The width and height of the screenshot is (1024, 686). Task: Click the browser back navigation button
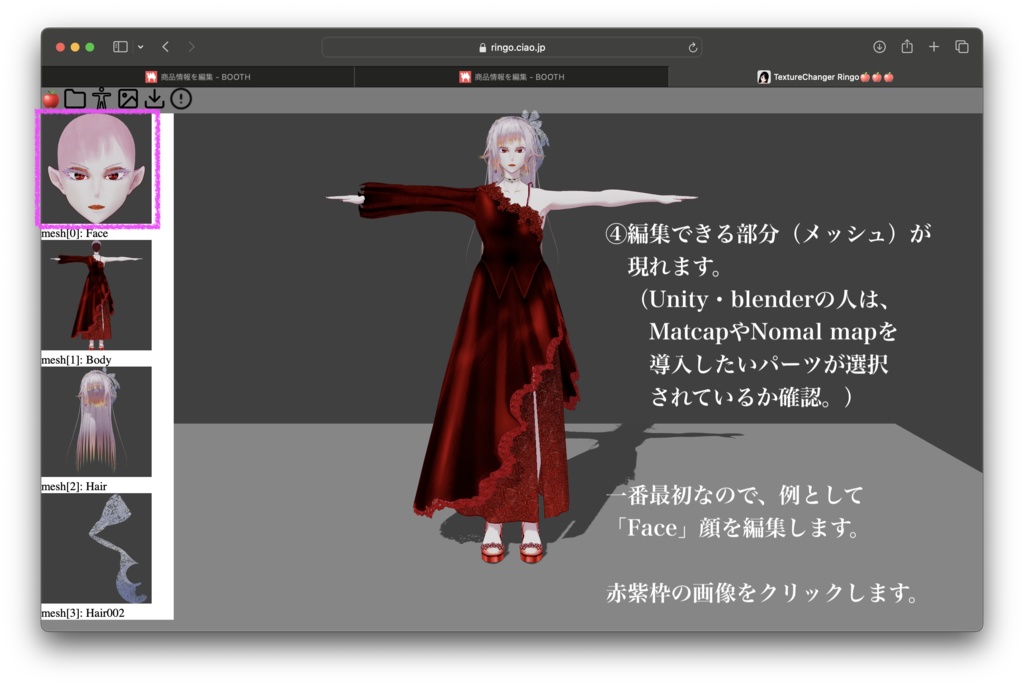click(165, 46)
